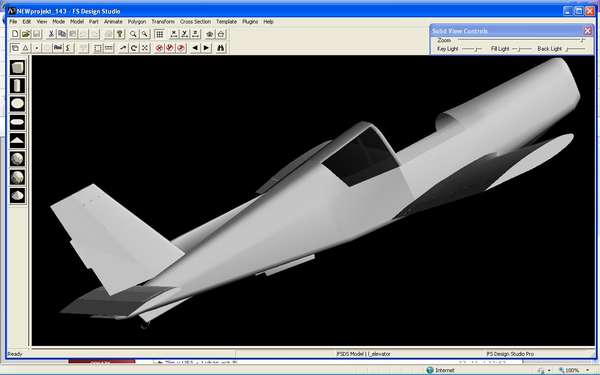
Task: Open a file using the folder icon
Action: pyautogui.click(x=26, y=34)
